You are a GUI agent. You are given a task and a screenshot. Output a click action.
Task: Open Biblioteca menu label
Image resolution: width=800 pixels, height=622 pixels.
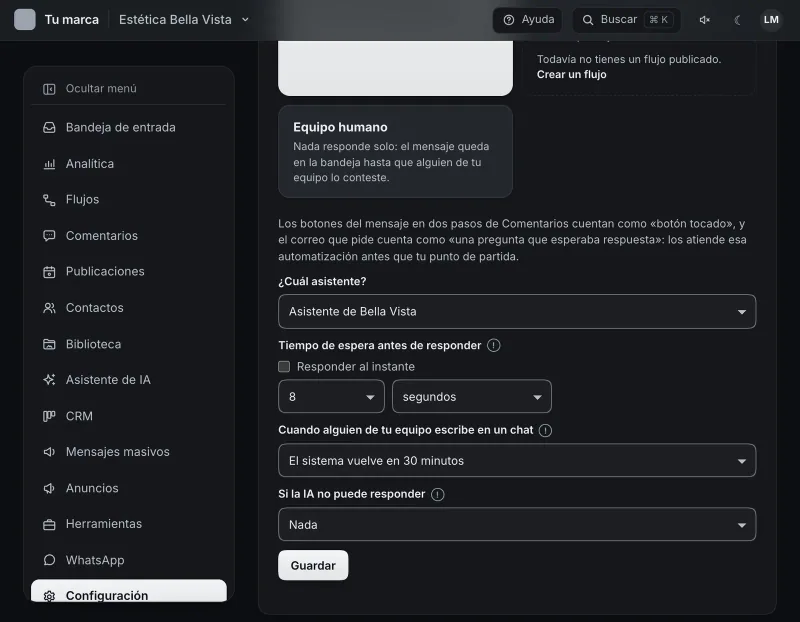[x=93, y=344]
